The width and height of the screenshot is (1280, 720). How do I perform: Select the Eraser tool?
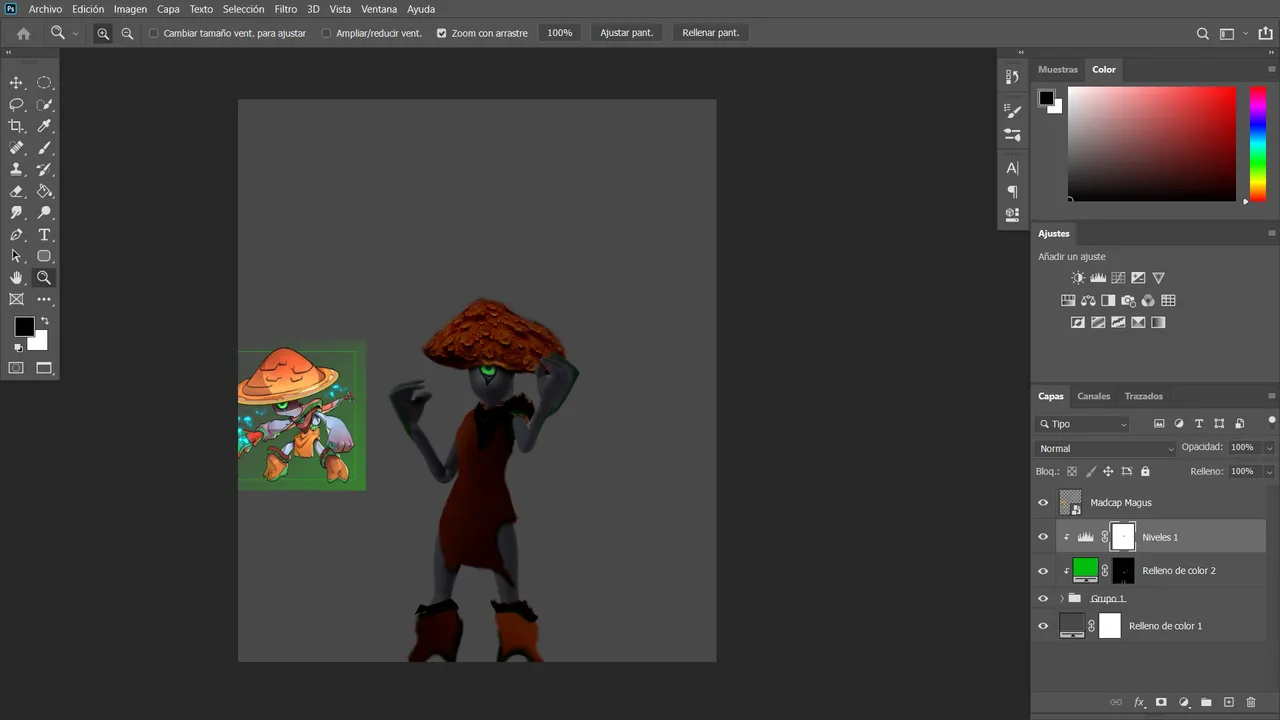[16, 191]
